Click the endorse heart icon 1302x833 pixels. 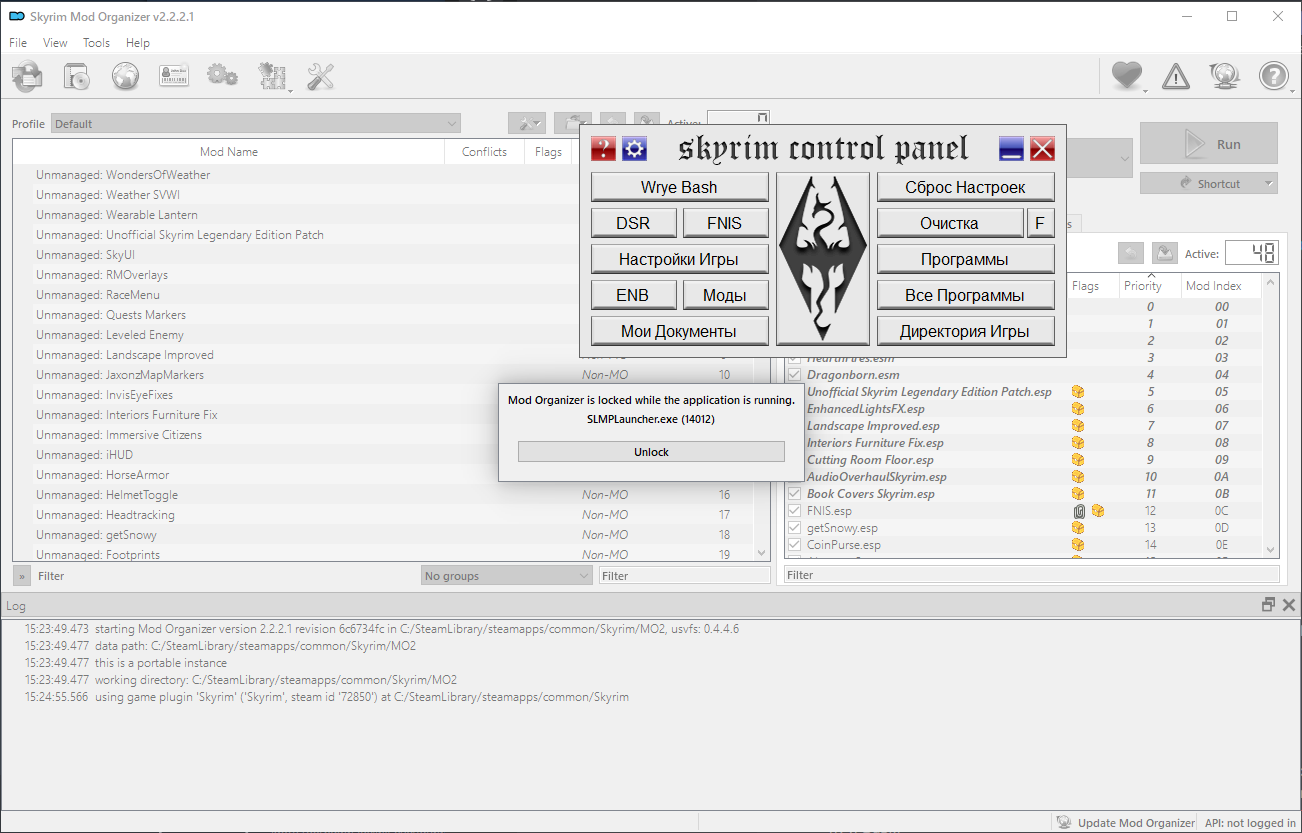pos(1127,76)
